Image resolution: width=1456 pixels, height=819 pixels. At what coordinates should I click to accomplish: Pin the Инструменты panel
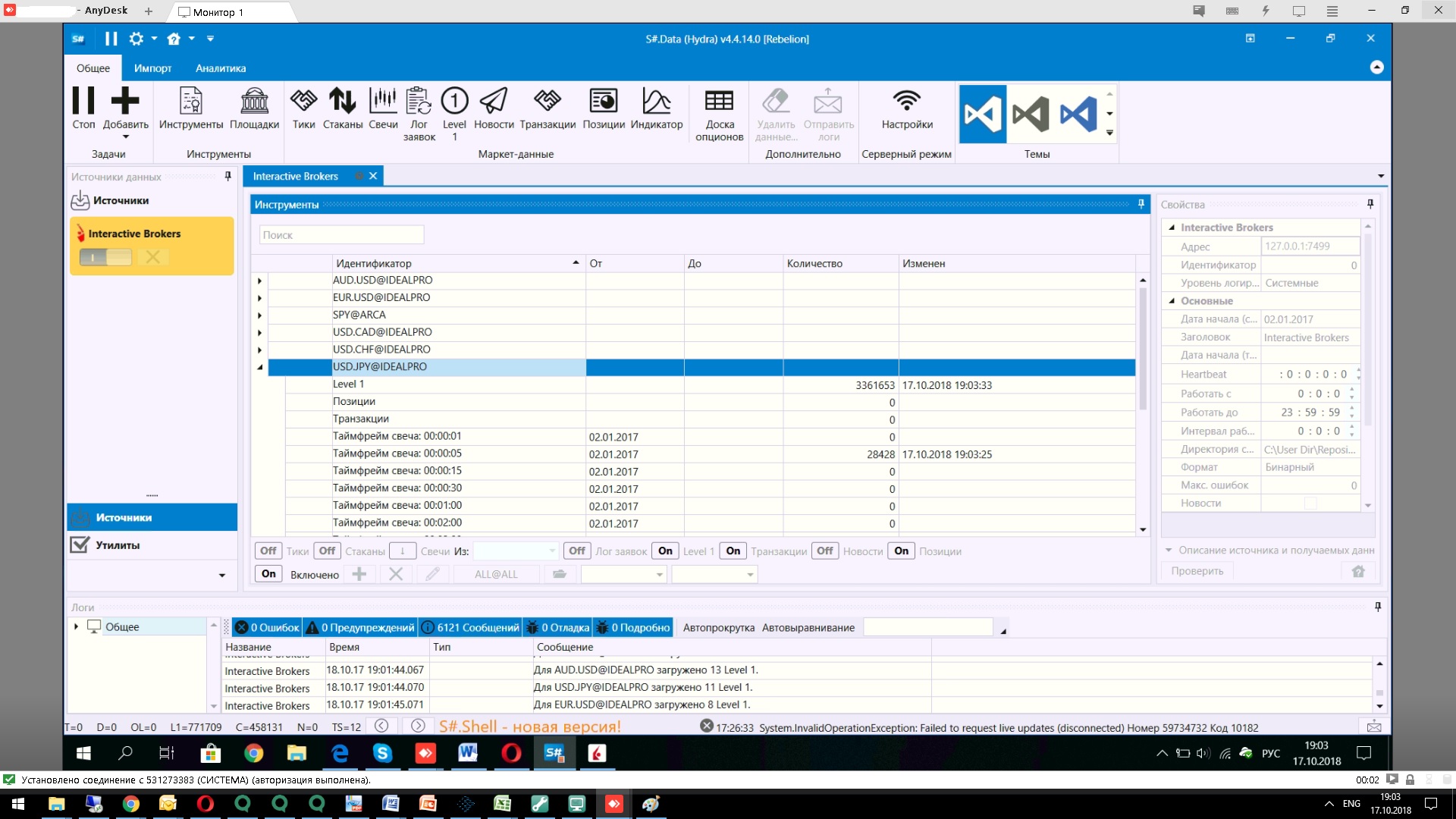[1141, 204]
